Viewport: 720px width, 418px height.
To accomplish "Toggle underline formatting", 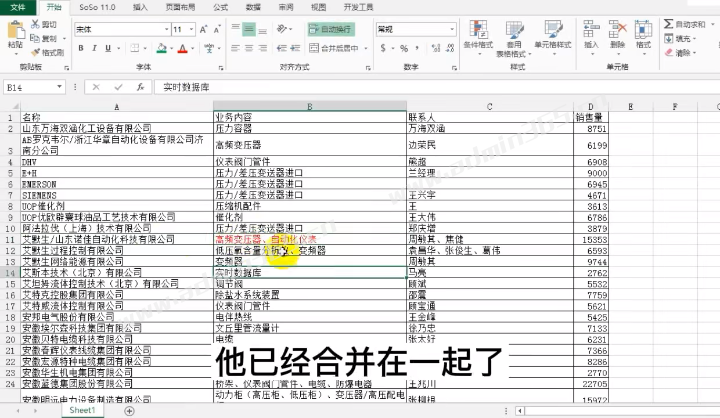I will [108, 48].
